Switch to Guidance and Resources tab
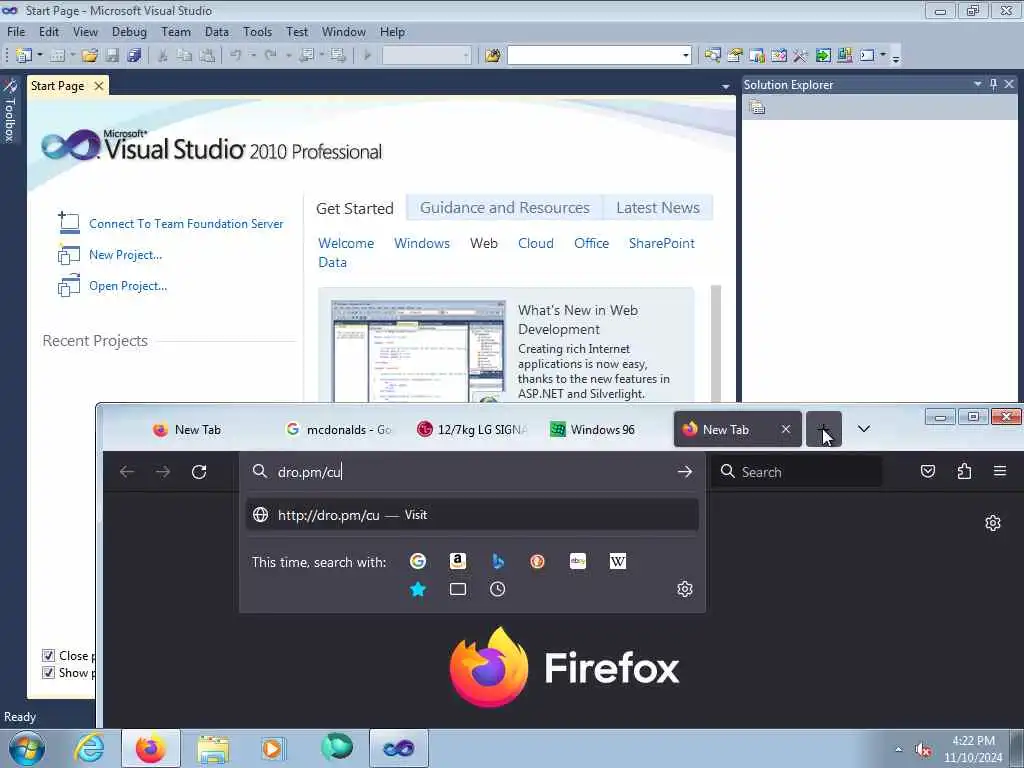The width and height of the screenshot is (1024, 768). click(505, 208)
